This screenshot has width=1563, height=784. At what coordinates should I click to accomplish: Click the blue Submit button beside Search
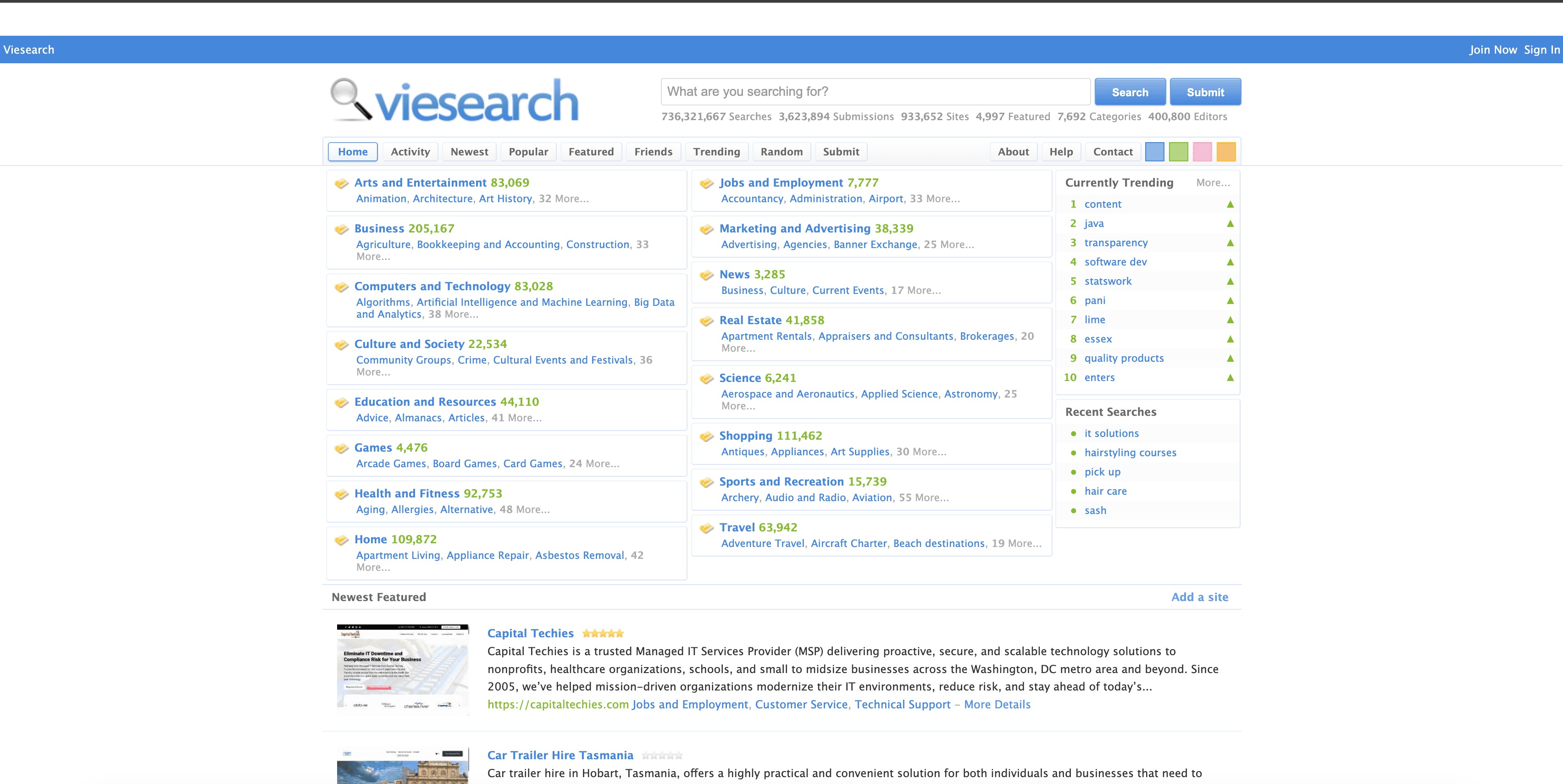pos(1205,92)
